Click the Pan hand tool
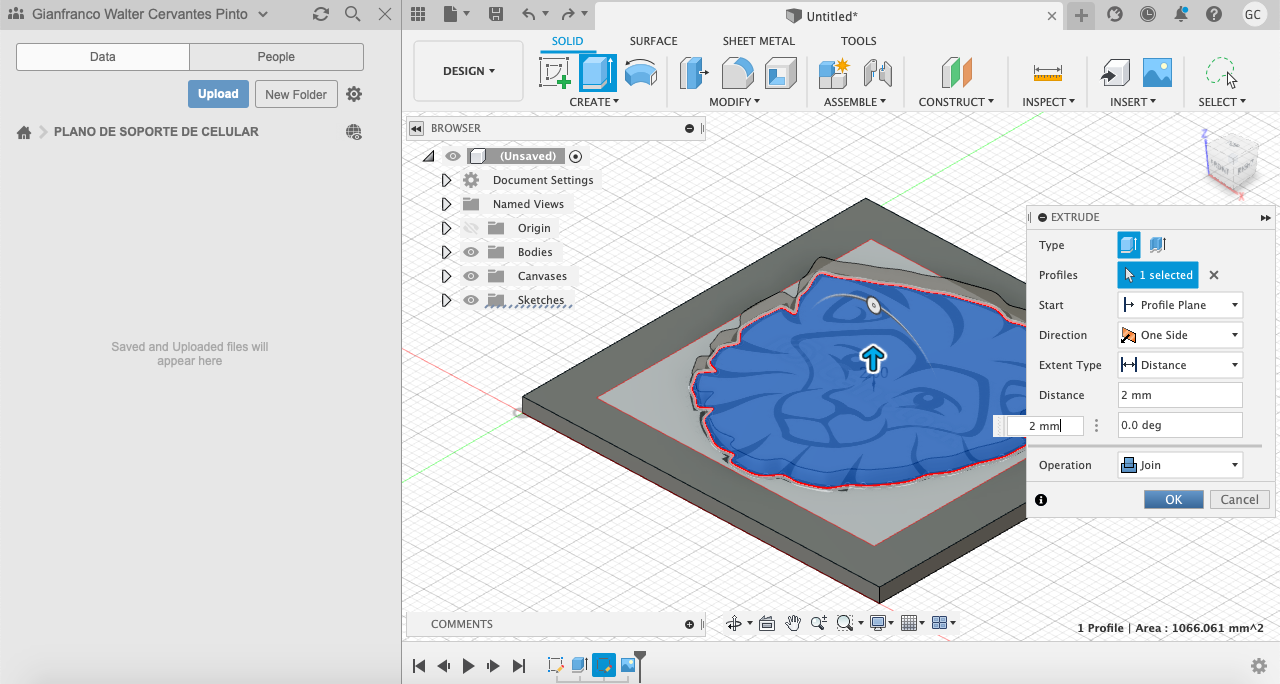1280x684 pixels. tap(793, 623)
